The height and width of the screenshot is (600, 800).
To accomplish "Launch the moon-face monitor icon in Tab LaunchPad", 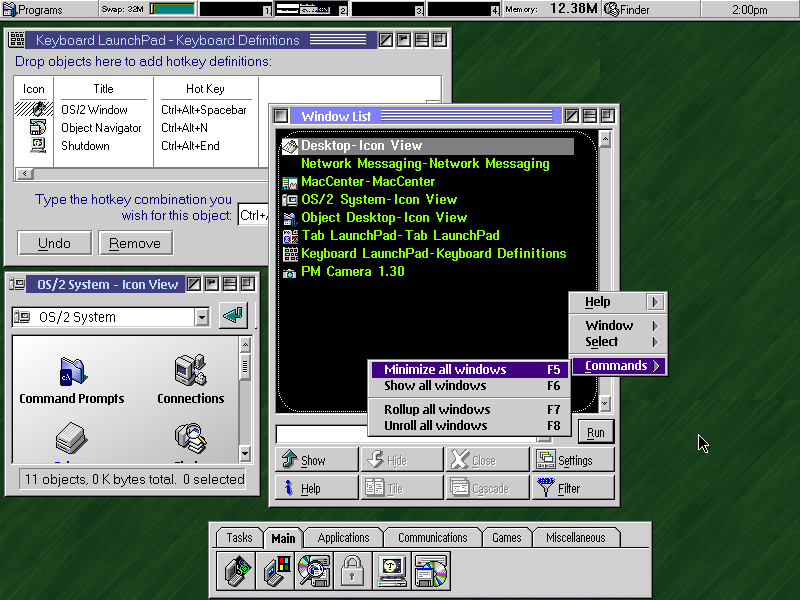I will [392, 571].
